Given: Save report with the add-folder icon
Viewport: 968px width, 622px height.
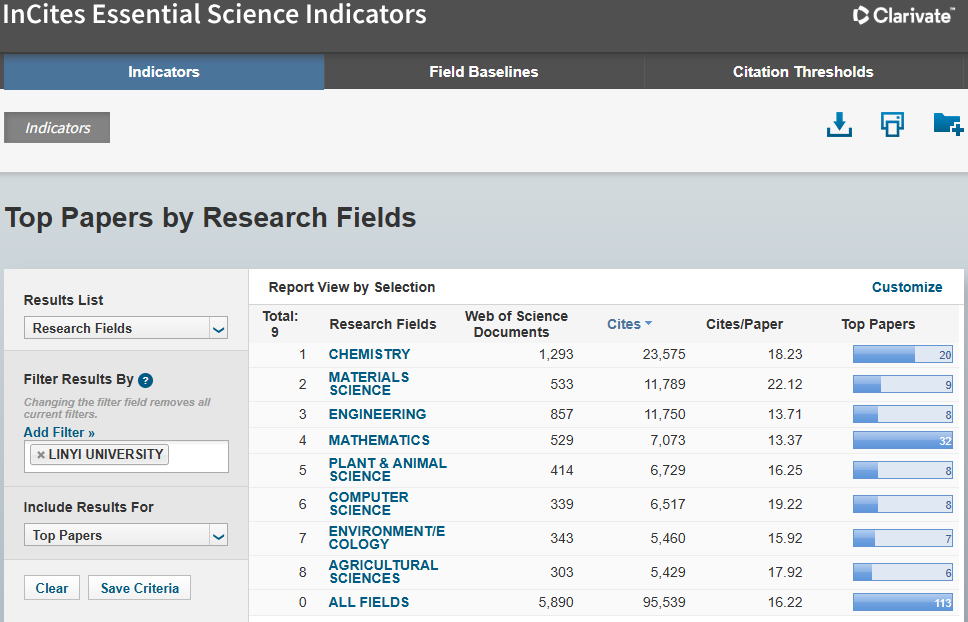Looking at the screenshot, I should click(948, 124).
